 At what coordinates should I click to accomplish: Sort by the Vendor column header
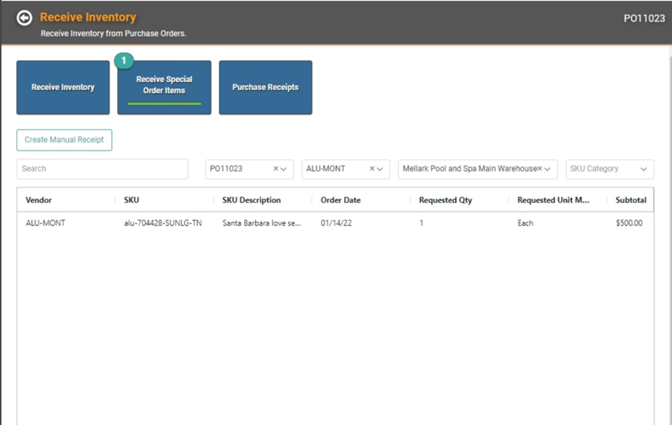coord(39,200)
